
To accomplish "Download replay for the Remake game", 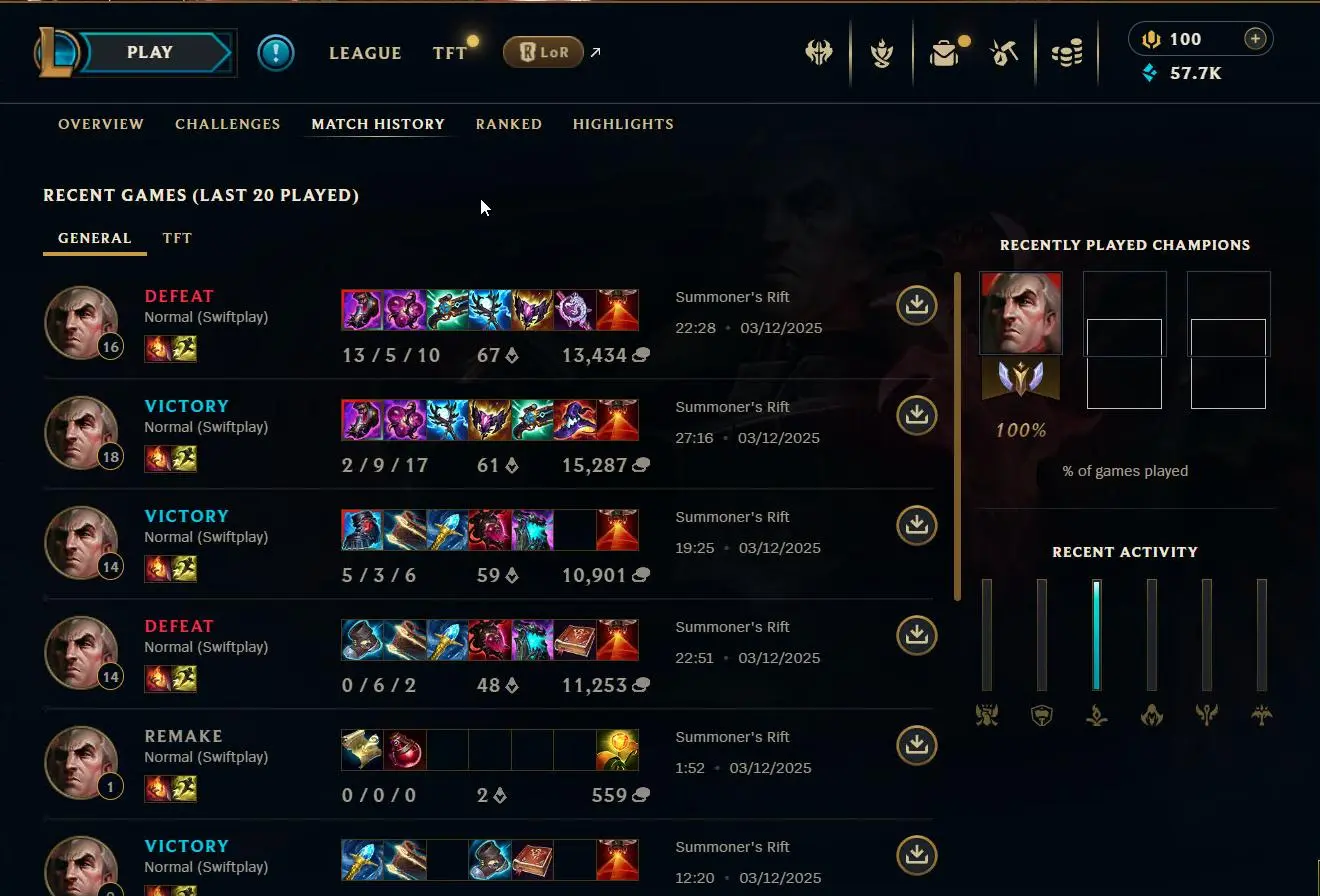I will [x=916, y=746].
